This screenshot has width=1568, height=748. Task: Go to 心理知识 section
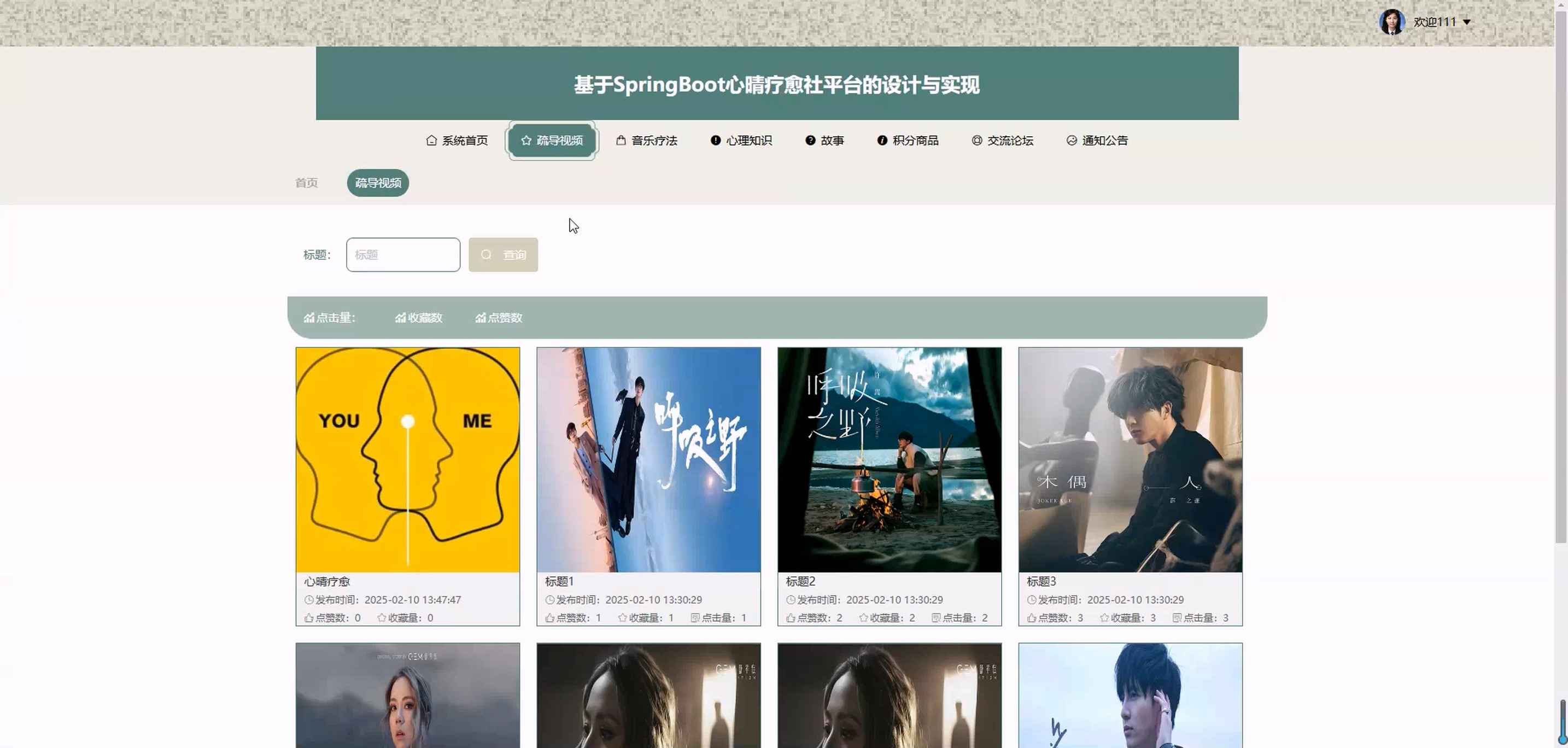(x=741, y=141)
